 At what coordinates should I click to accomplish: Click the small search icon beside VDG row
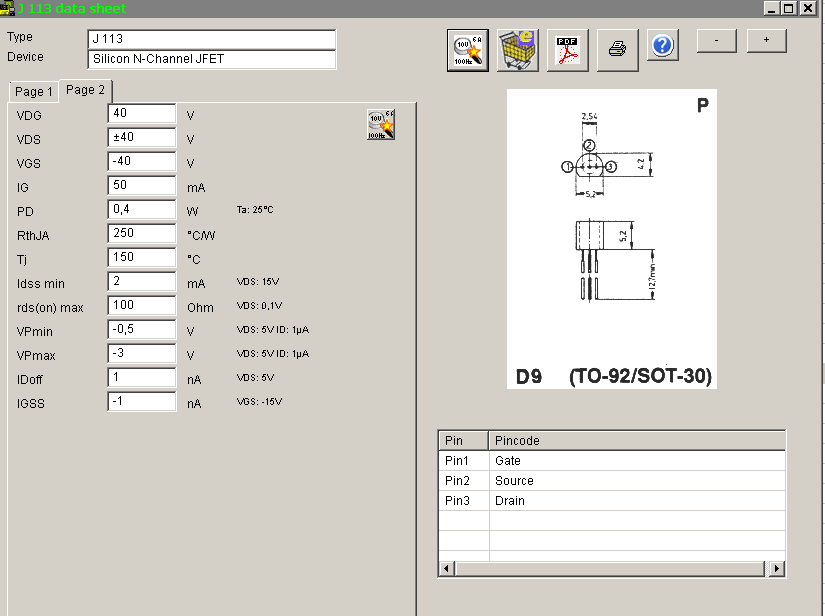click(x=381, y=125)
